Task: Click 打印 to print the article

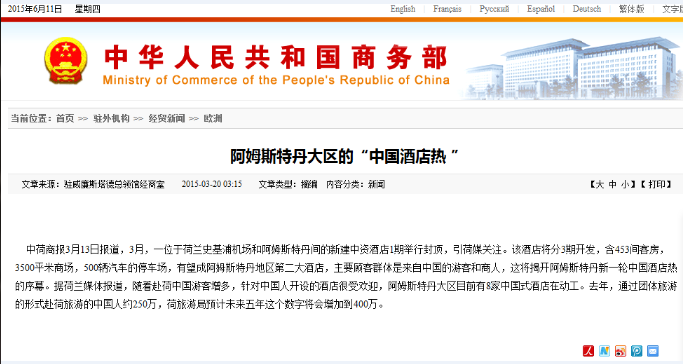Action: pyautogui.click(x=656, y=185)
